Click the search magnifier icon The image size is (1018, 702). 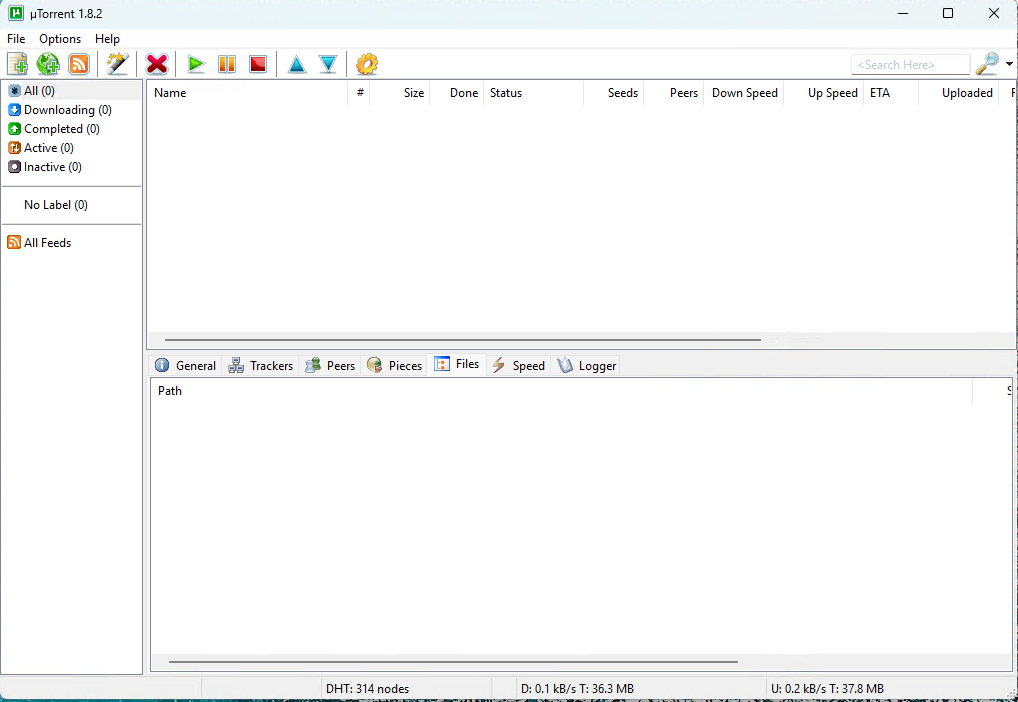click(987, 64)
